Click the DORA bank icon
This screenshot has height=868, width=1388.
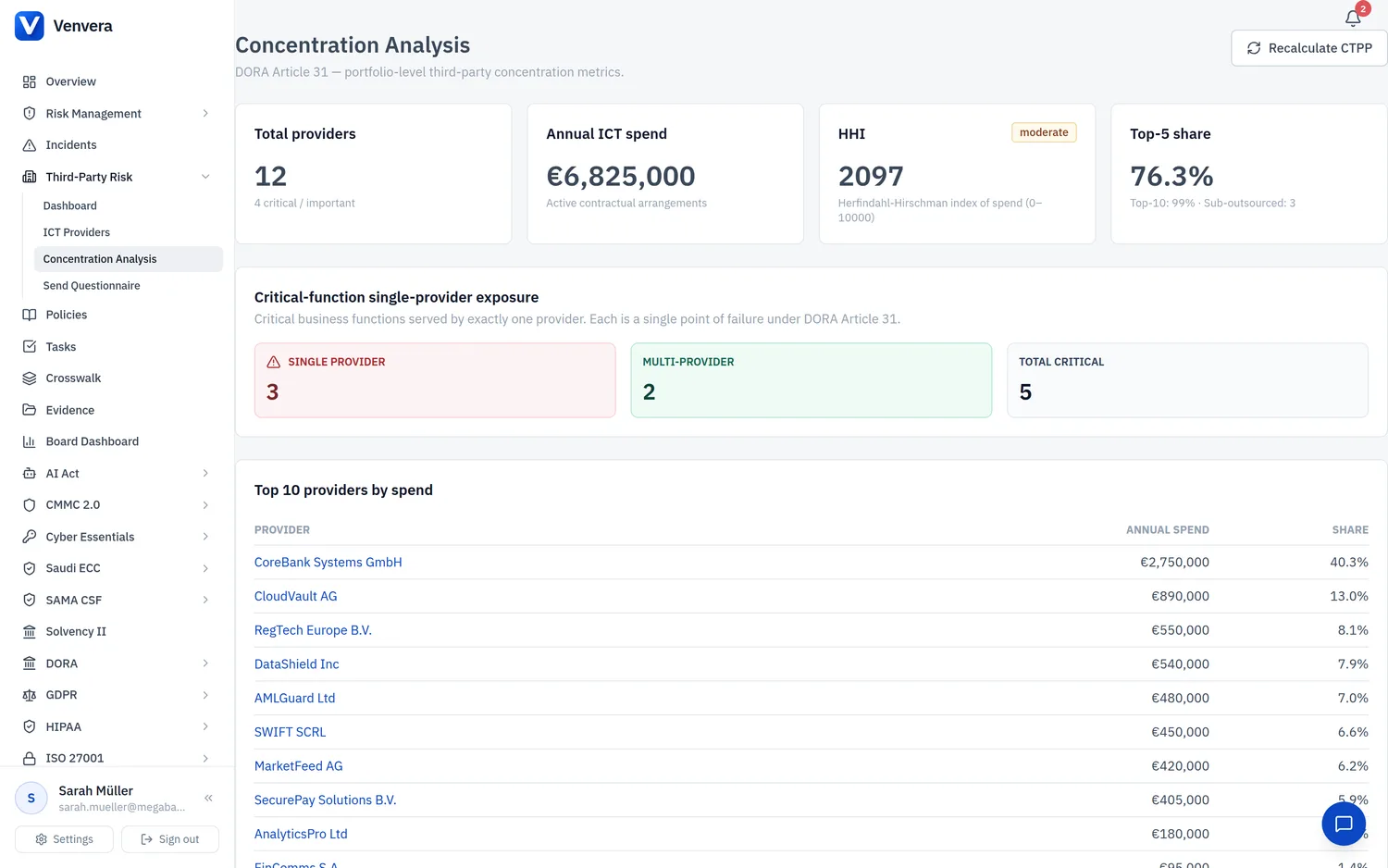click(x=30, y=663)
